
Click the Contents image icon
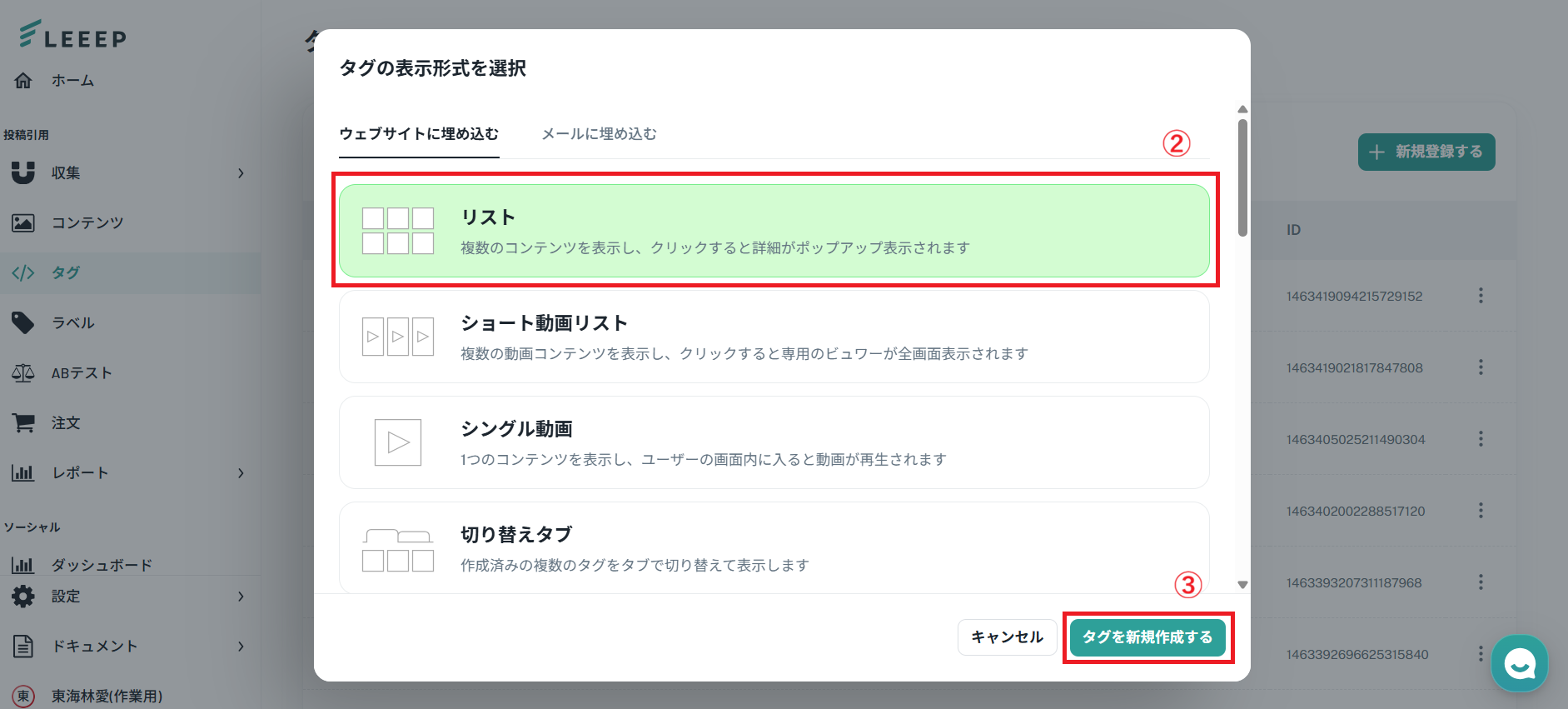coord(23,222)
